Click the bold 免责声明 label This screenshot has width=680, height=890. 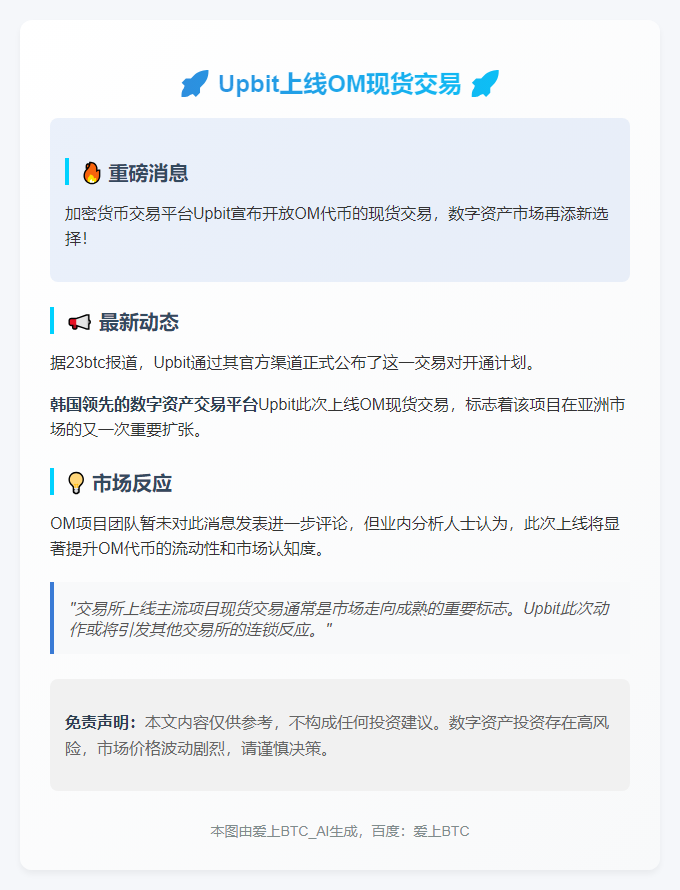(x=100, y=723)
